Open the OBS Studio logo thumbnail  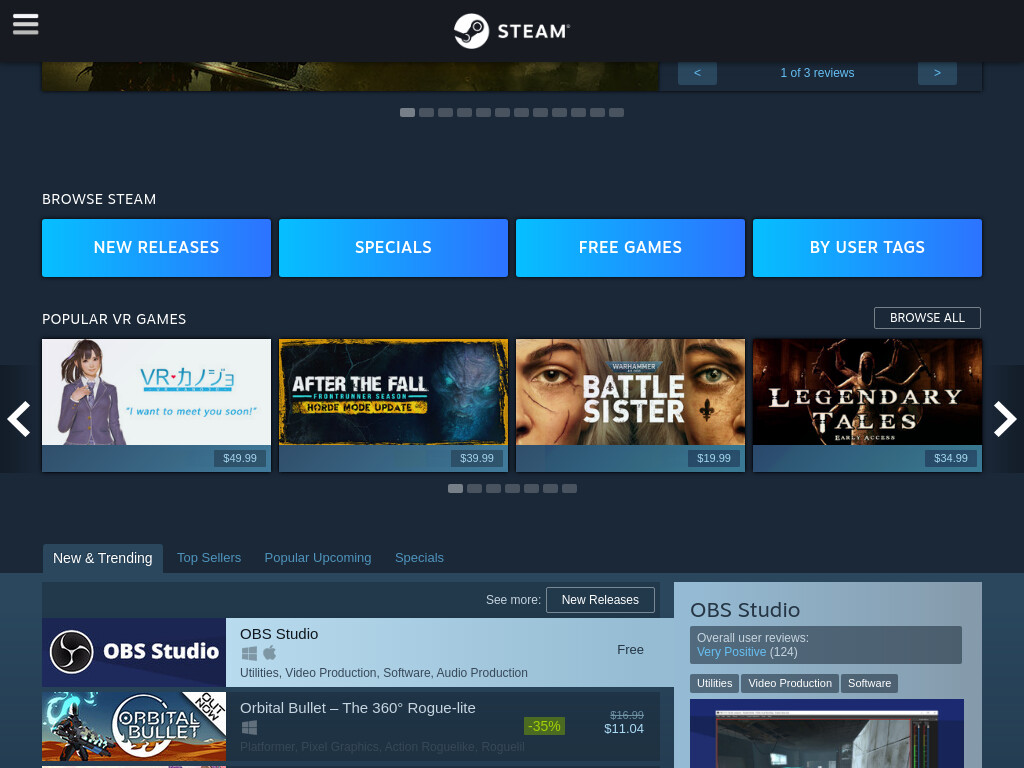coord(134,652)
